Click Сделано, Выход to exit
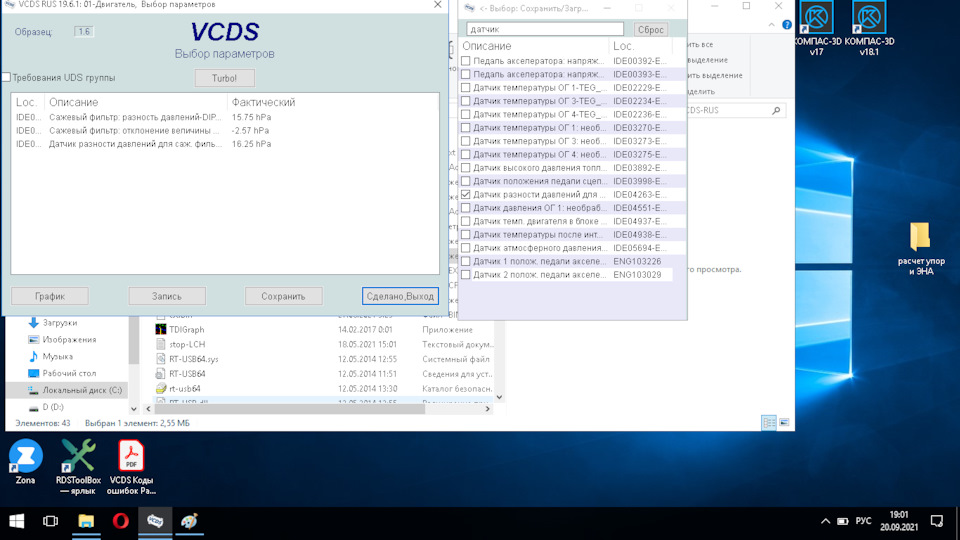Image resolution: width=960 pixels, height=540 pixels. pos(400,296)
